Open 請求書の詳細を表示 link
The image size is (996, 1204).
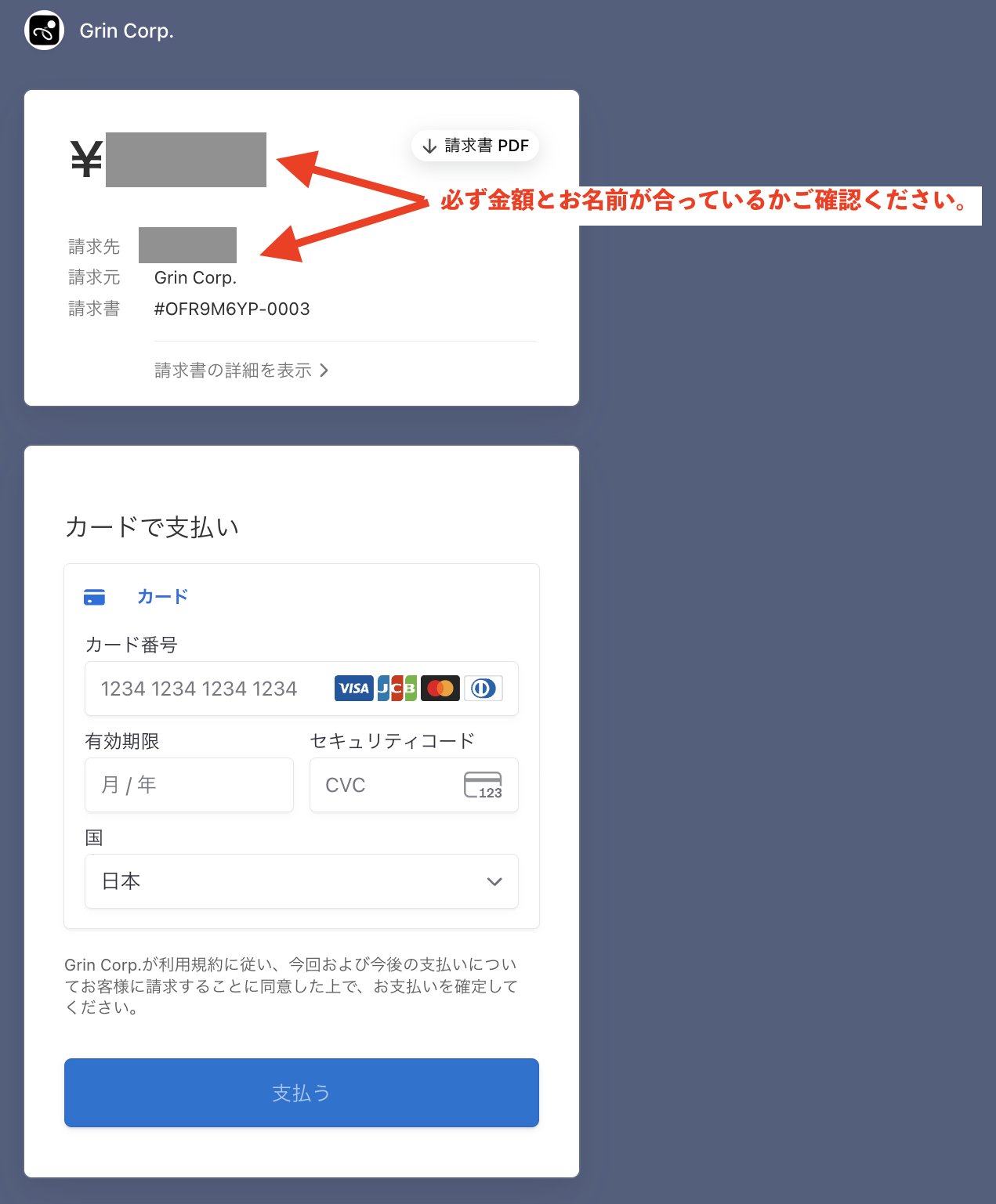click(241, 371)
